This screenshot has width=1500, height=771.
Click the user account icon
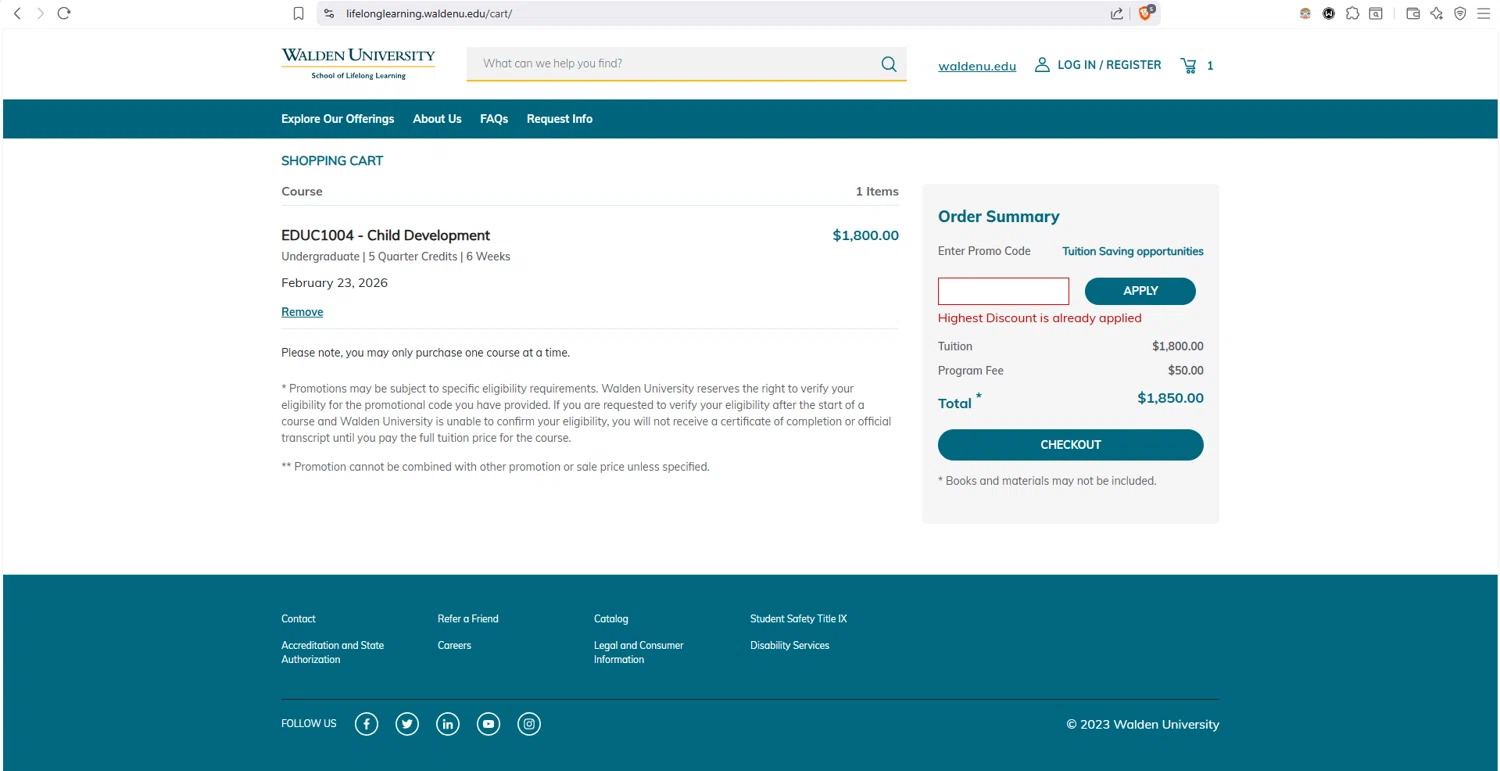(1042, 64)
